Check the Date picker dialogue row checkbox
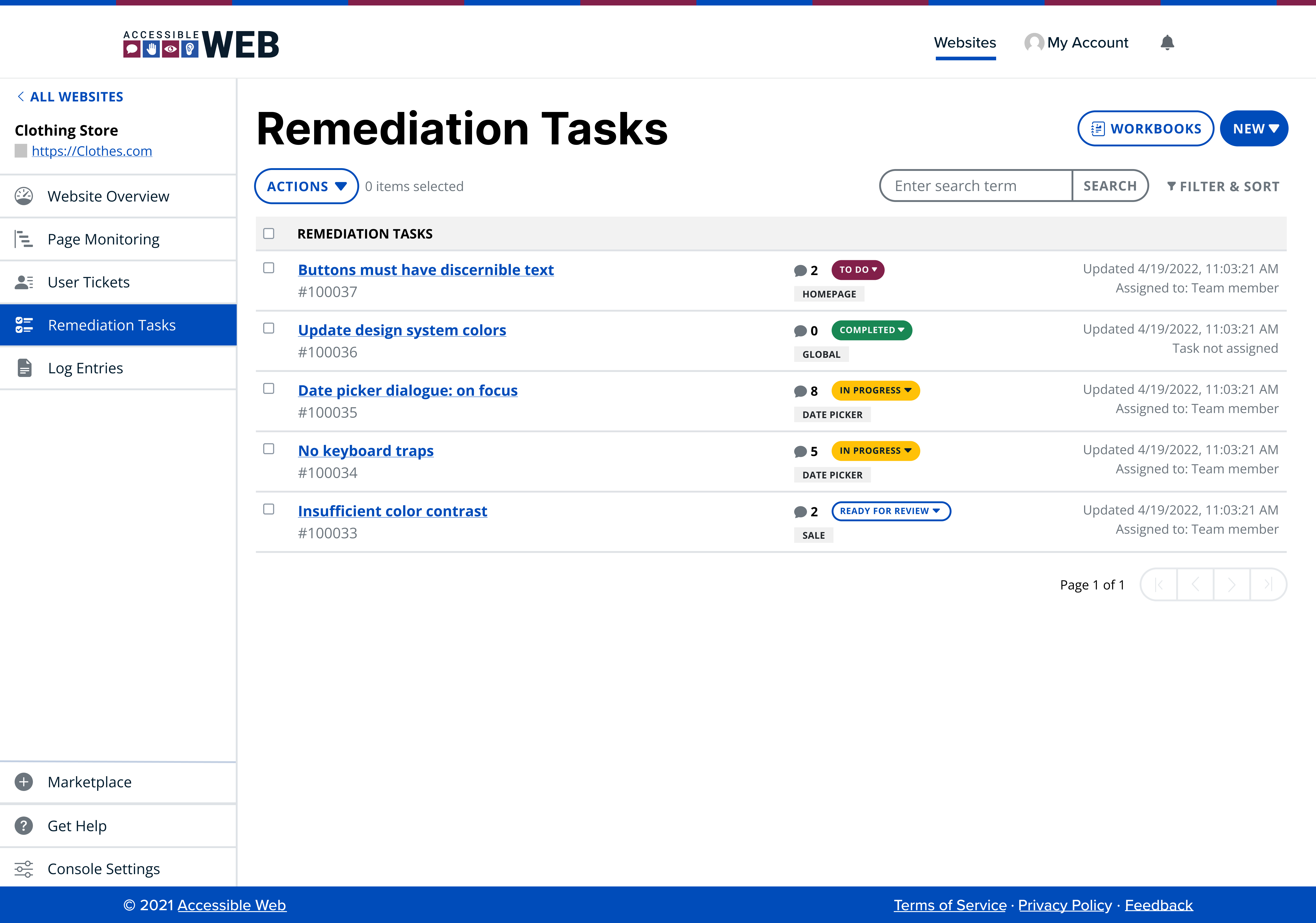The height and width of the screenshot is (923, 1316). (x=269, y=388)
